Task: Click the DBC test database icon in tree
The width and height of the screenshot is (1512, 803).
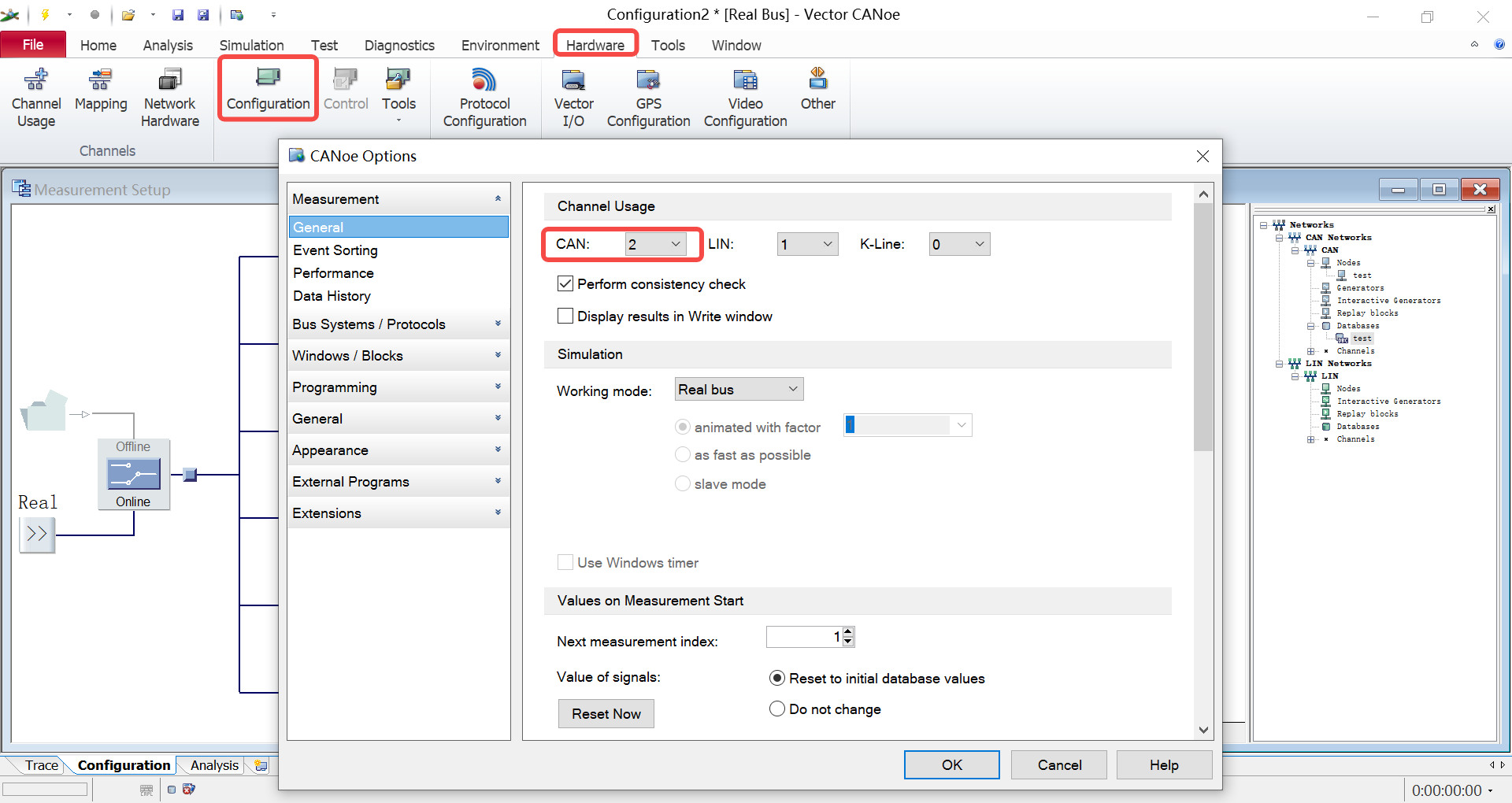Action: [1342, 339]
